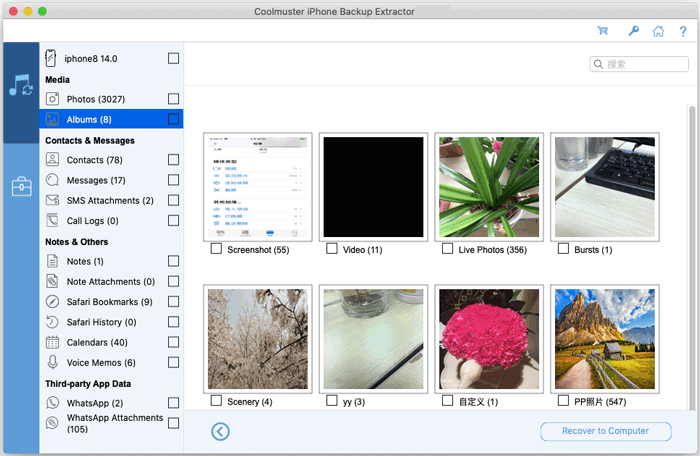Open help question mark icon

(x=683, y=31)
